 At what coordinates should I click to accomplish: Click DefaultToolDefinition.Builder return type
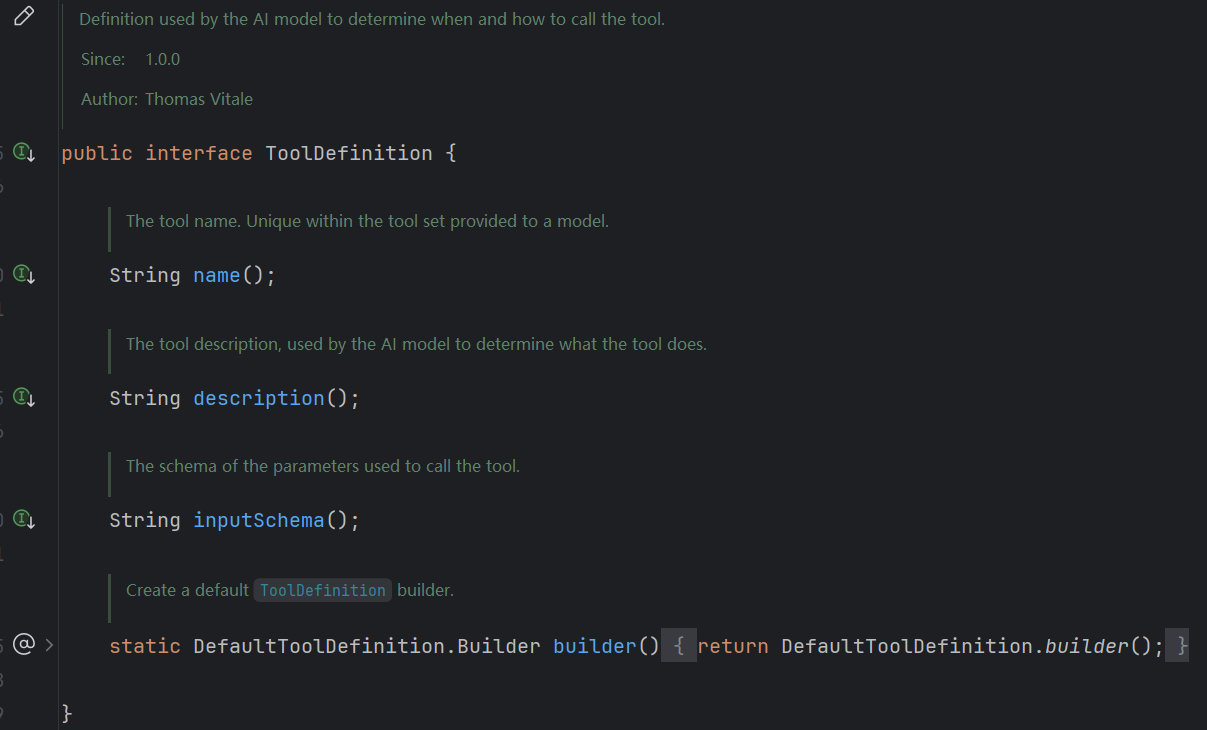click(367, 646)
